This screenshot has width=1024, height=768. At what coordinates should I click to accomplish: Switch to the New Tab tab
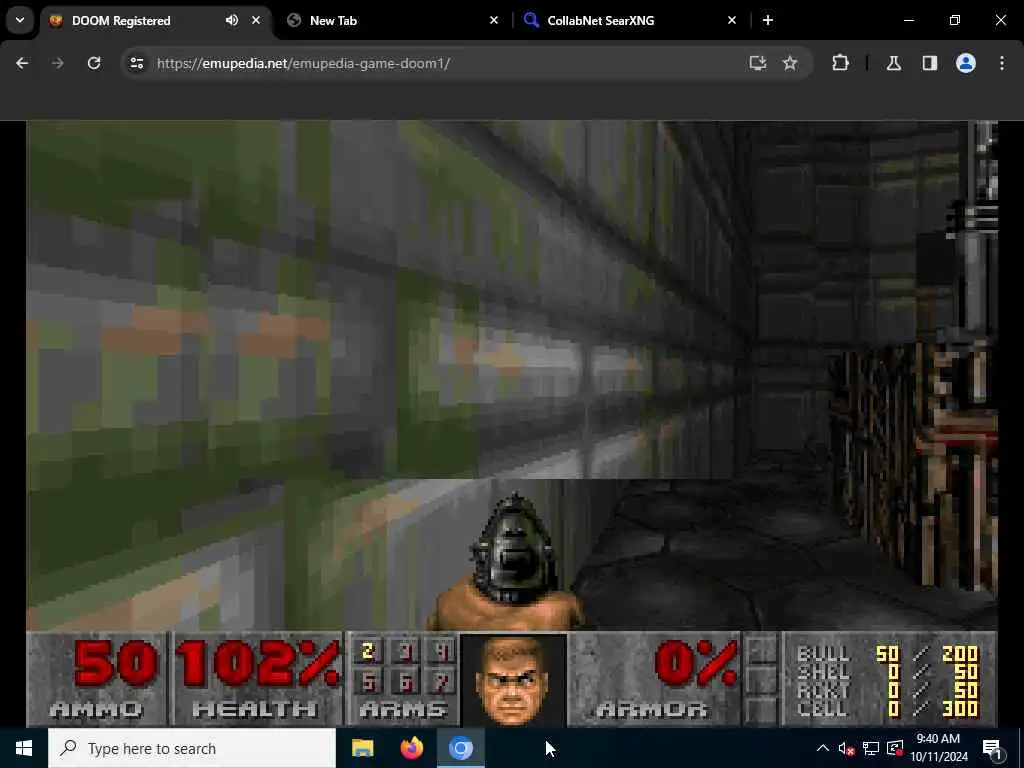click(392, 20)
